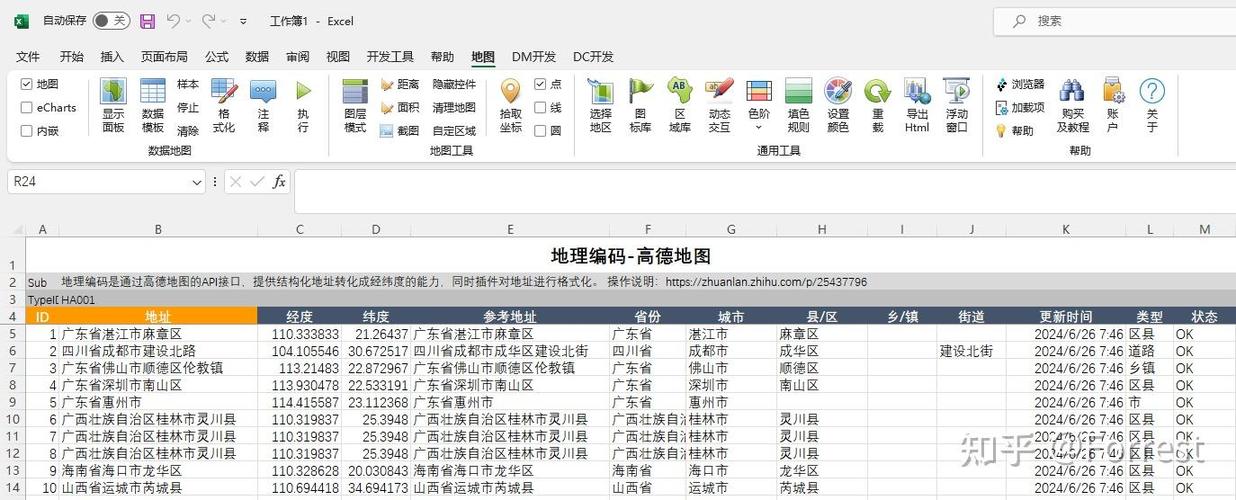Select row header 9
Screen dimensions: 1236x500
tap(13, 402)
